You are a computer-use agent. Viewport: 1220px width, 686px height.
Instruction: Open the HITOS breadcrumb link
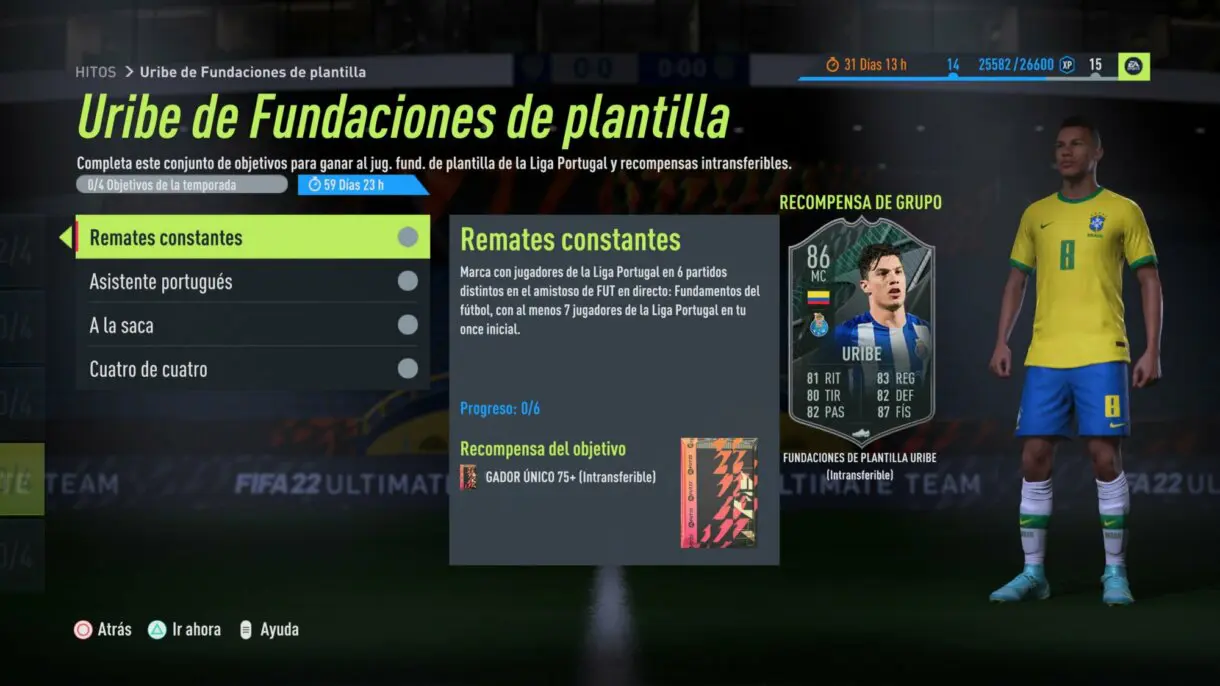click(96, 72)
